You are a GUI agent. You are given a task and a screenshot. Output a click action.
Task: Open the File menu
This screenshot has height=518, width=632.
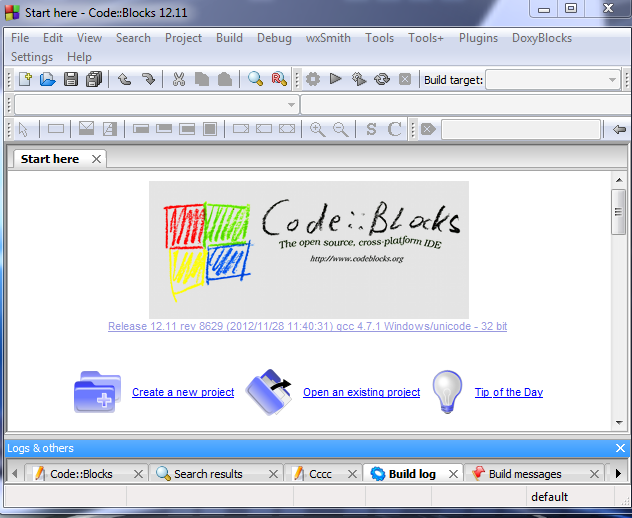(20, 38)
